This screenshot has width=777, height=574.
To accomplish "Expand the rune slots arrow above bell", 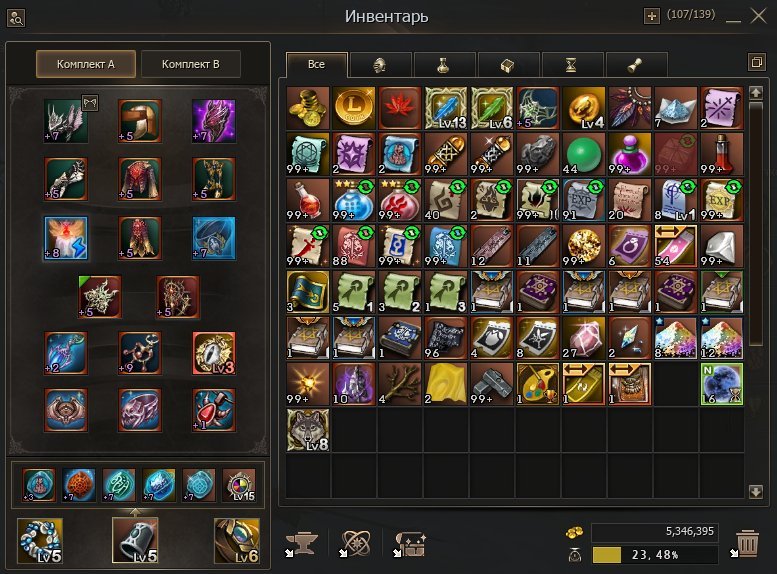I will pos(135,511).
